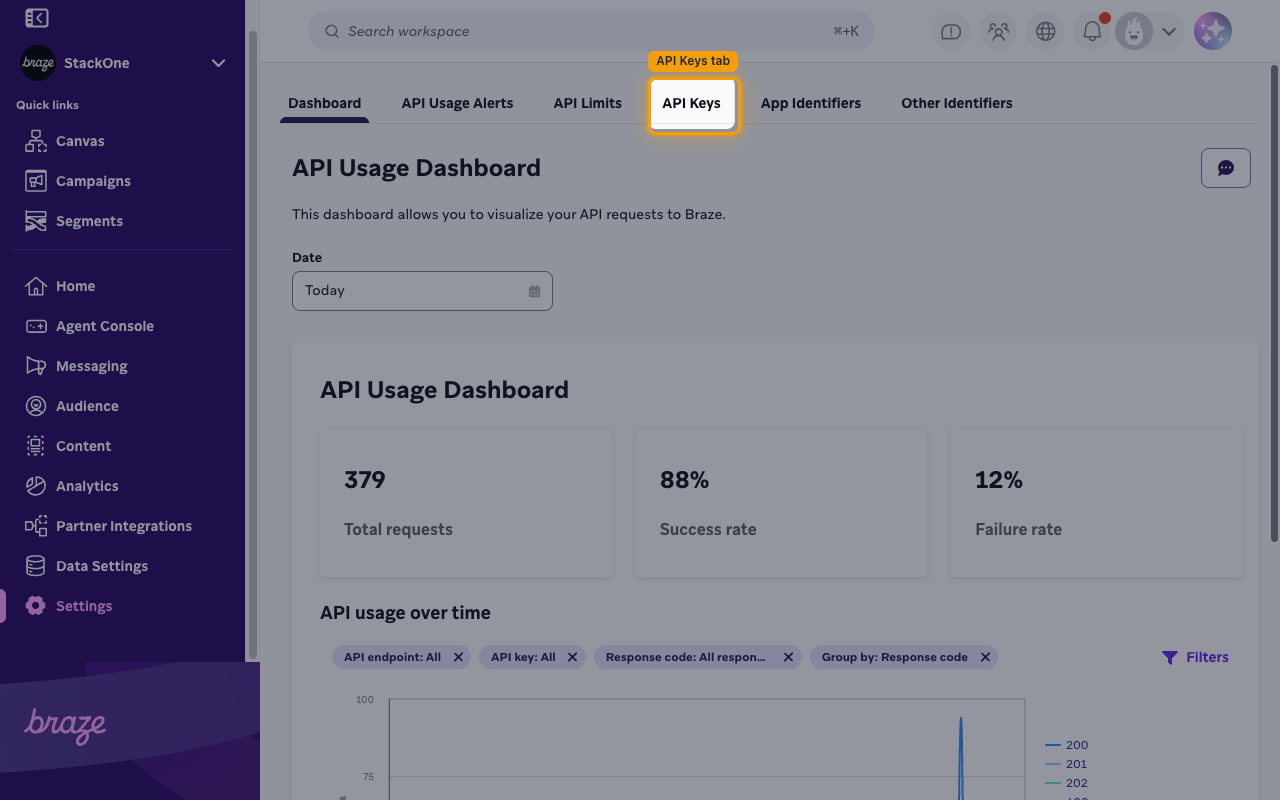The height and width of the screenshot is (800, 1280).
Task: Open the AI sparkle assistant button
Action: click(1213, 32)
